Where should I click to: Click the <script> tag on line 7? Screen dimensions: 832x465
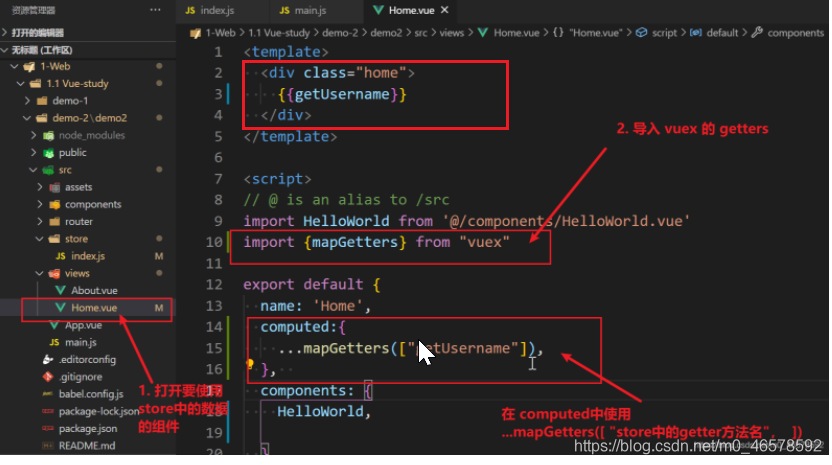(278, 179)
